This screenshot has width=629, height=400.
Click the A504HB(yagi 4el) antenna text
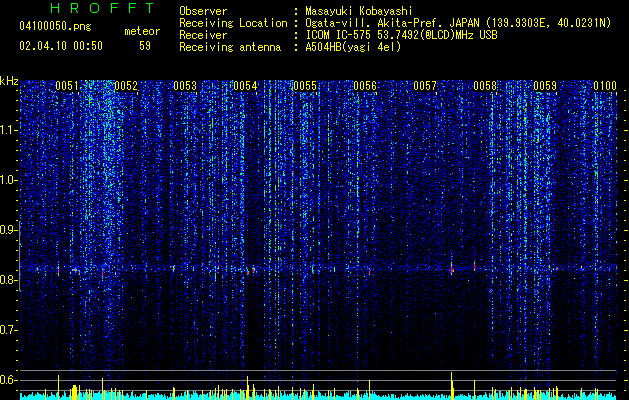coord(353,47)
